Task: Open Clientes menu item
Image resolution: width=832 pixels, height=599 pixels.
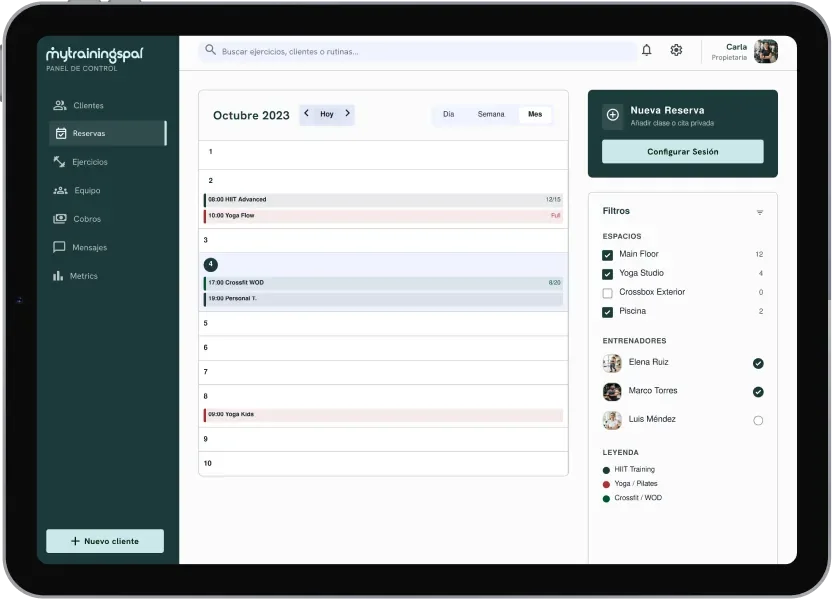Action: (x=107, y=105)
